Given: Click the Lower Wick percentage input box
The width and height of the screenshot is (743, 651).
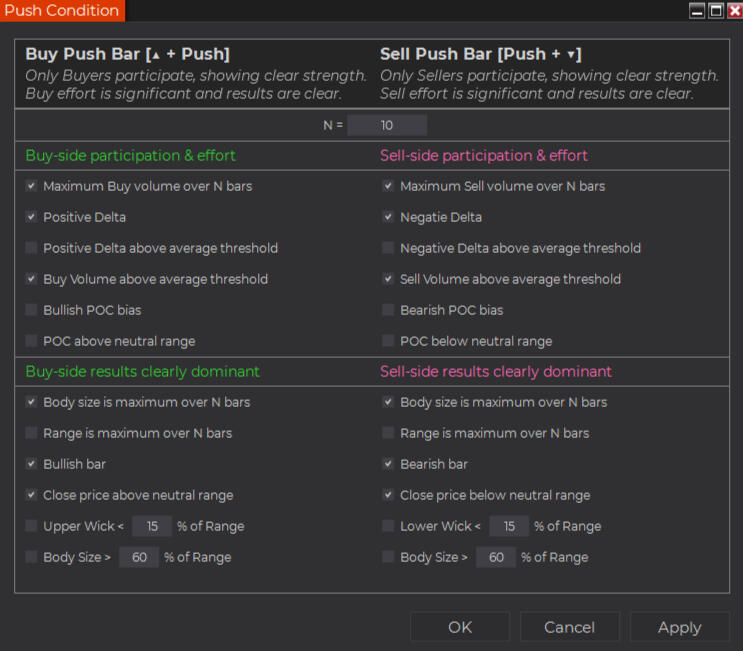Looking at the screenshot, I should 508,526.
